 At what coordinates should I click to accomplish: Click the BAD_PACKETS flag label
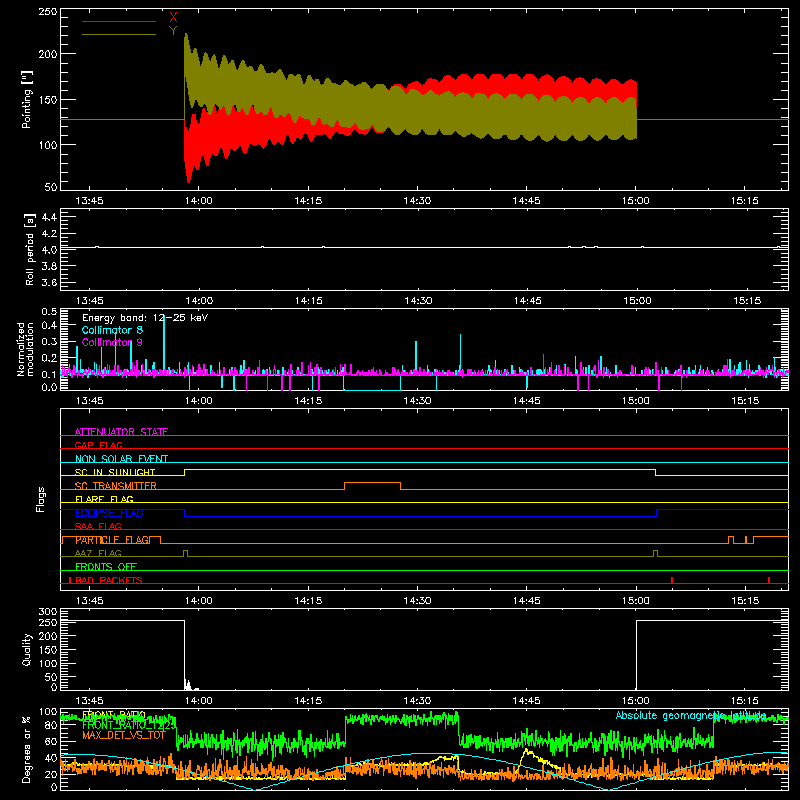pyautogui.click(x=109, y=580)
